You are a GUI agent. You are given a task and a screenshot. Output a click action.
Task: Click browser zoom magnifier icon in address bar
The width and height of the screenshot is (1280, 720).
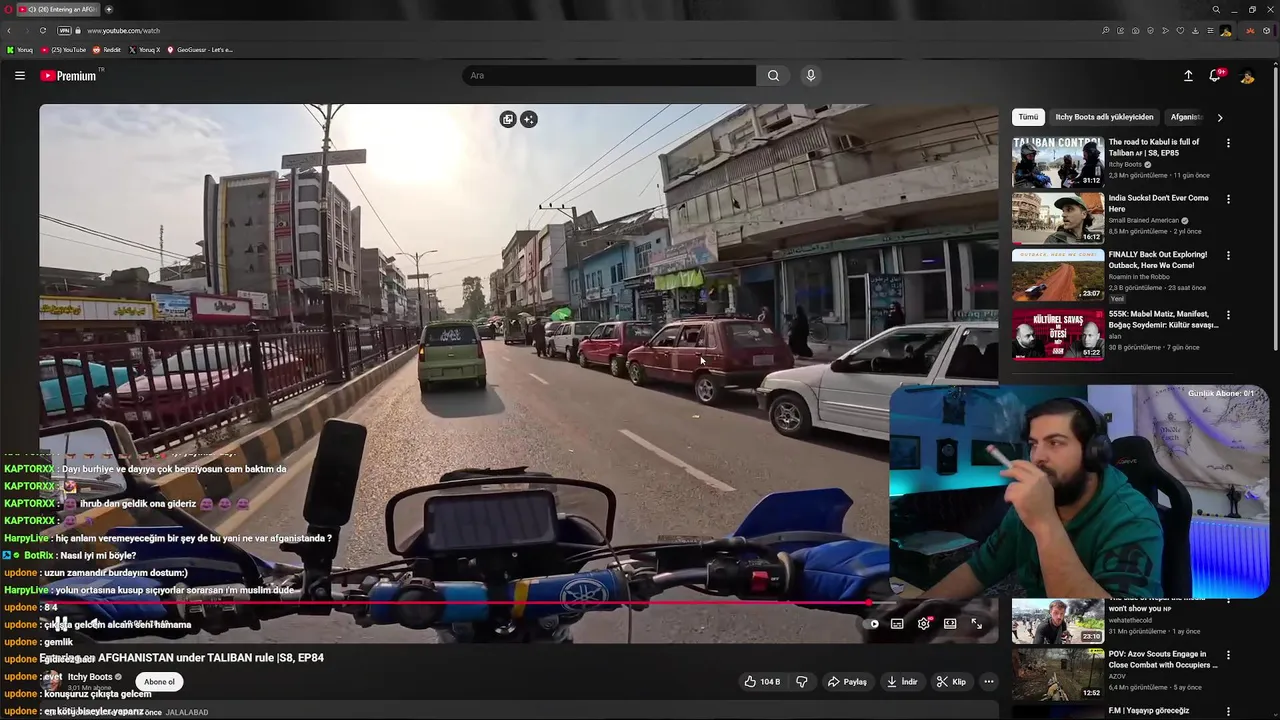tap(1105, 30)
